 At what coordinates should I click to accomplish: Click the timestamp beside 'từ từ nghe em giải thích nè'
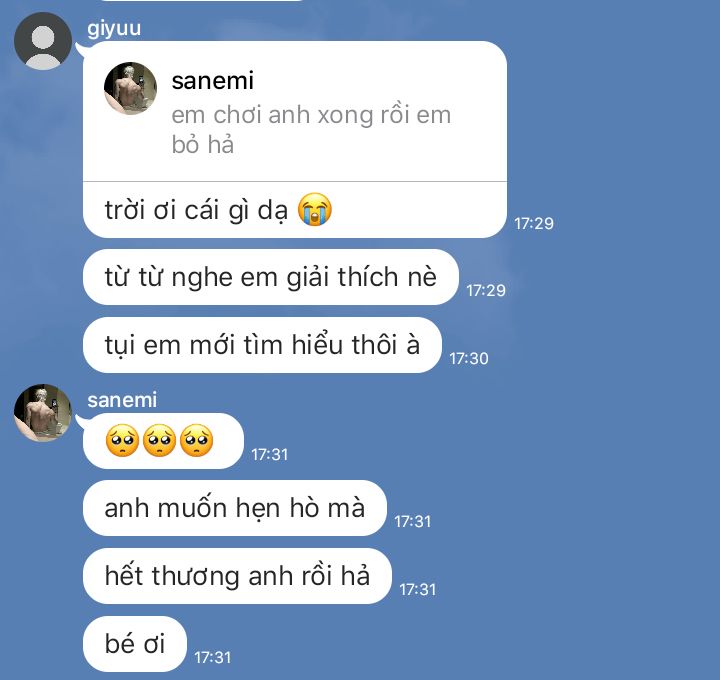pos(486,291)
